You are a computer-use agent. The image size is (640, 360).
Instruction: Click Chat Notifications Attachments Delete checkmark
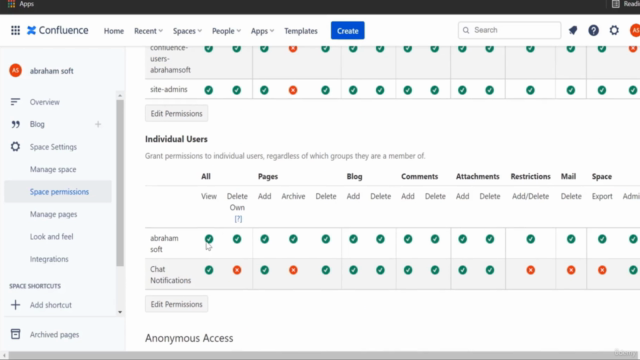click(x=489, y=270)
